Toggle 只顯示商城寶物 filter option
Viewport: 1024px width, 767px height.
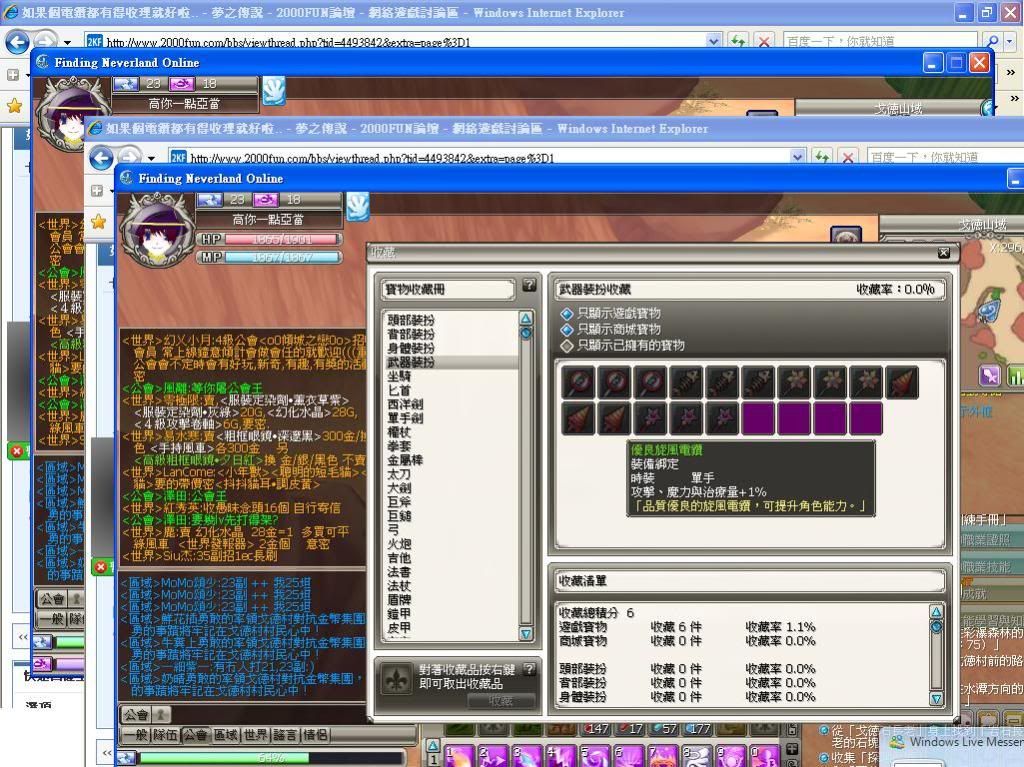(567, 329)
